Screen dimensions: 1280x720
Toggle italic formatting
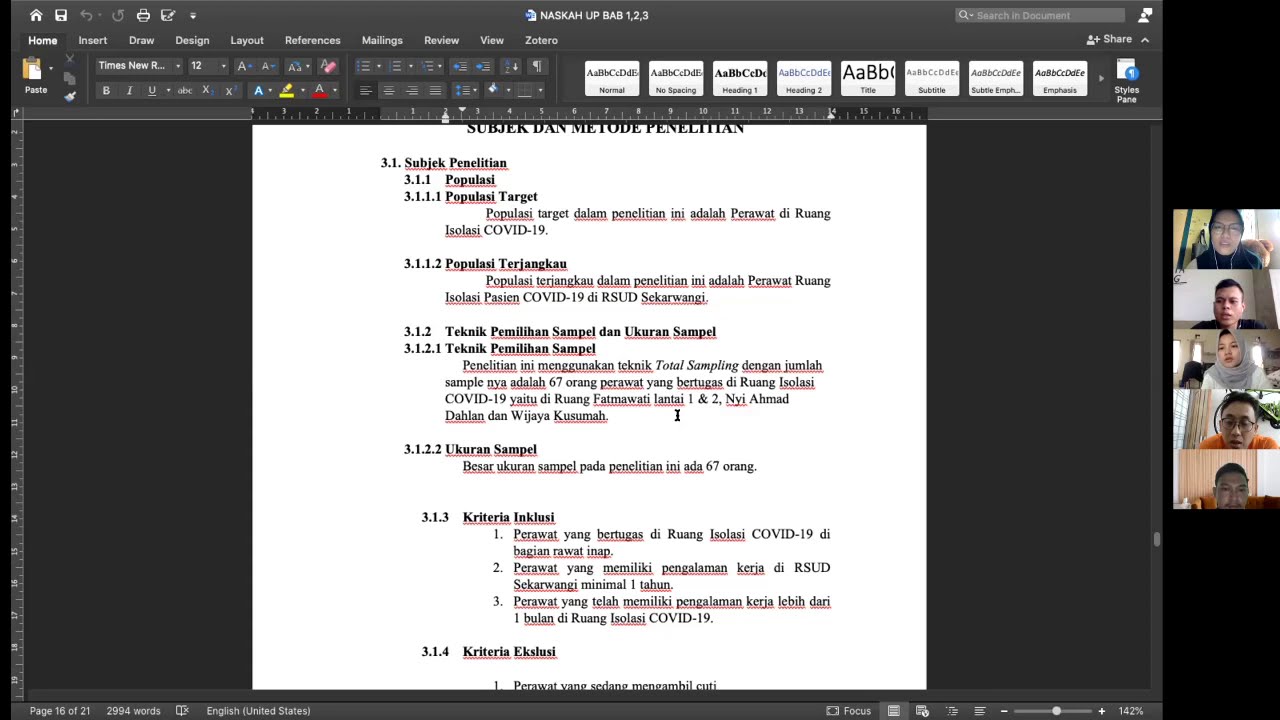[x=129, y=91]
